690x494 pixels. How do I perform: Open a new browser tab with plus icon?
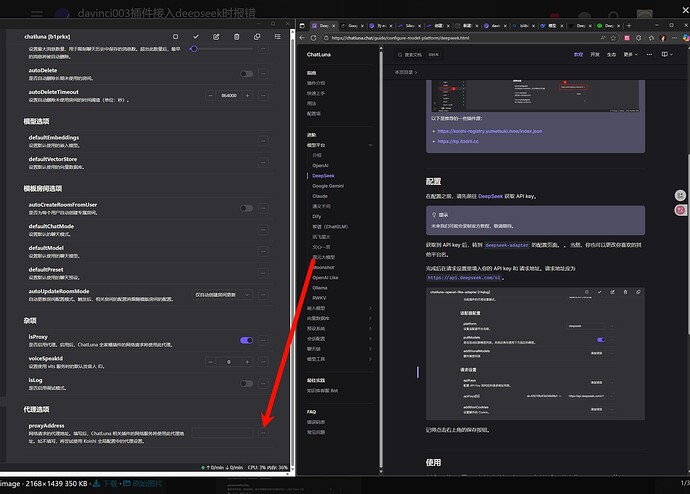[629, 26]
